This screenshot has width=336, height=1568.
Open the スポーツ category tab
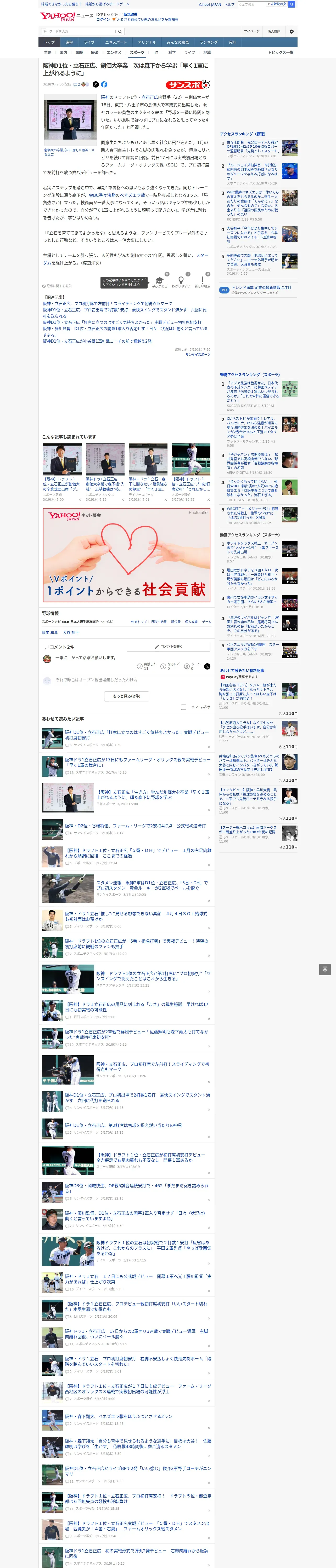tap(137, 52)
